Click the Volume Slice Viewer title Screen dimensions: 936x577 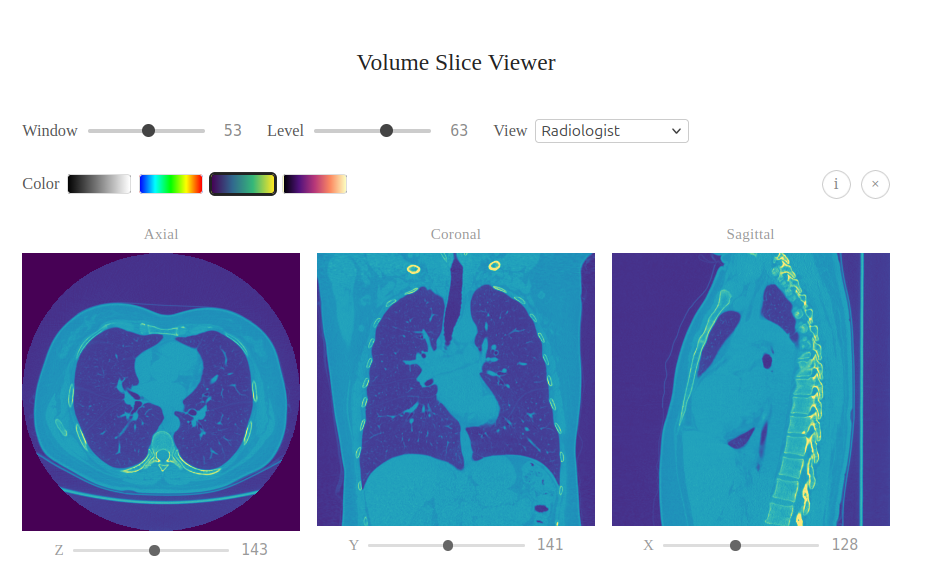pos(456,62)
